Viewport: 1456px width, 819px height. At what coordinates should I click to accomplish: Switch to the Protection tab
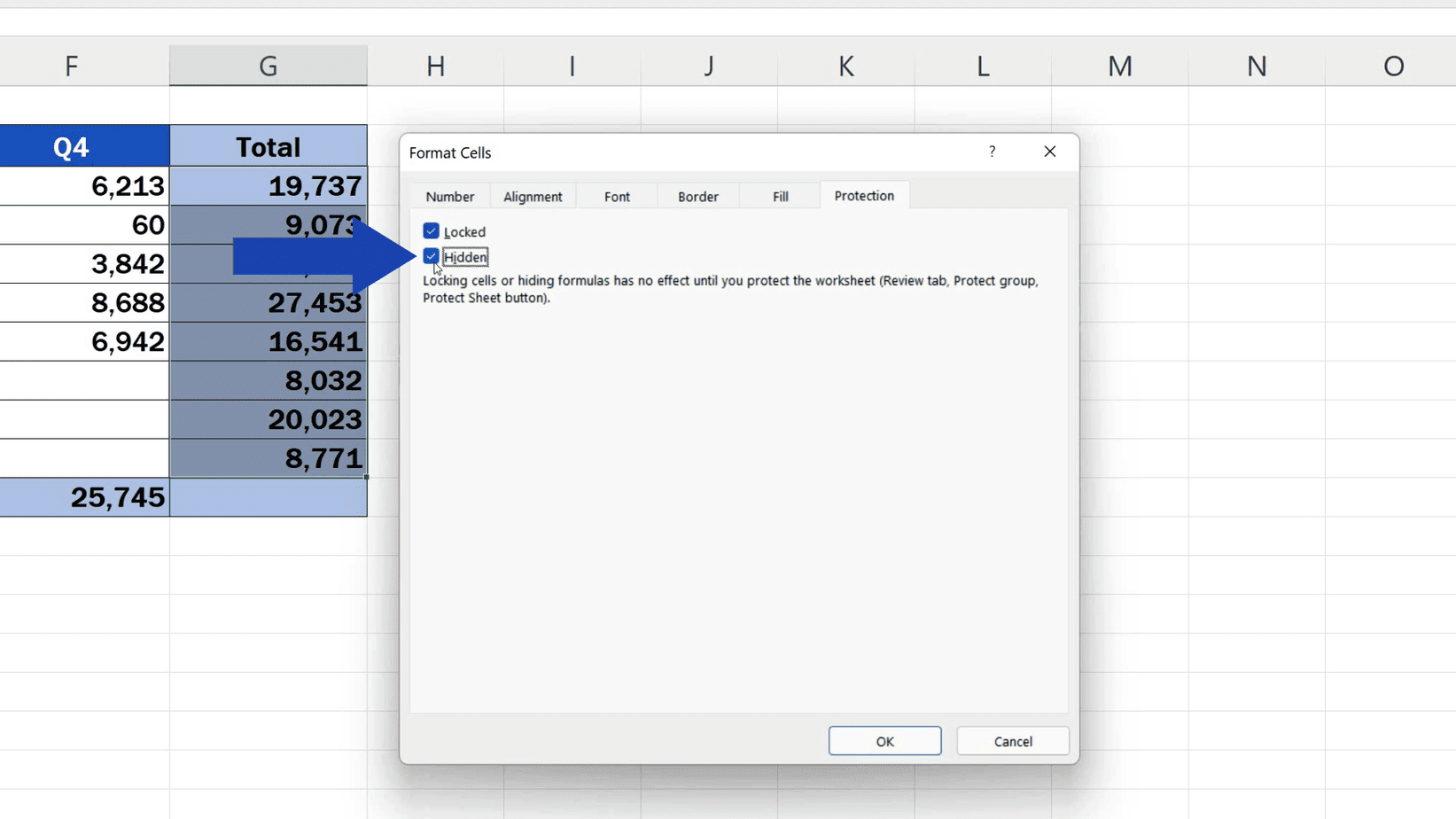[864, 195]
